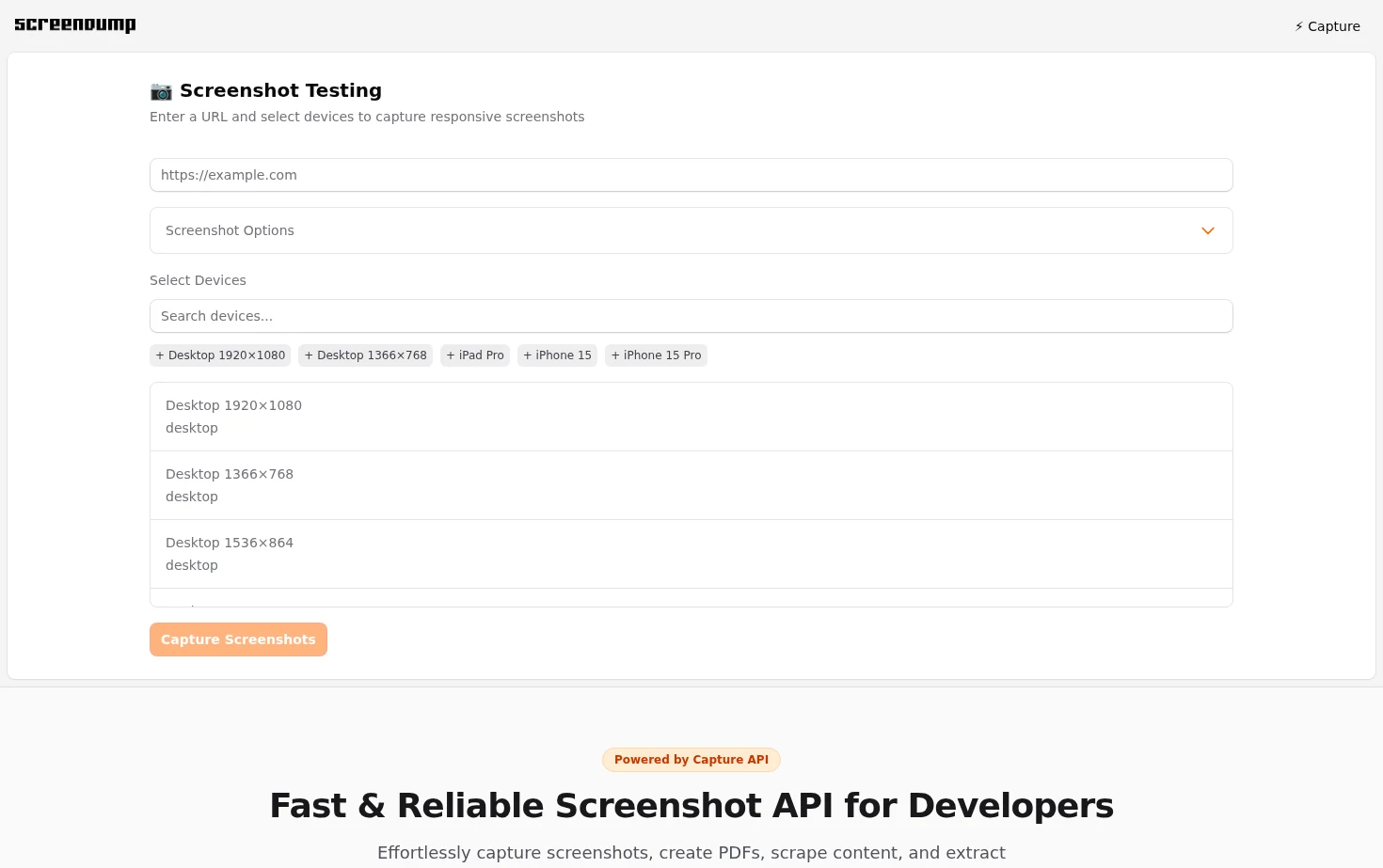This screenshot has width=1383, height=868.
Task: Add the iPhone 15 Pro quick chip
Action: click(657, 355)
